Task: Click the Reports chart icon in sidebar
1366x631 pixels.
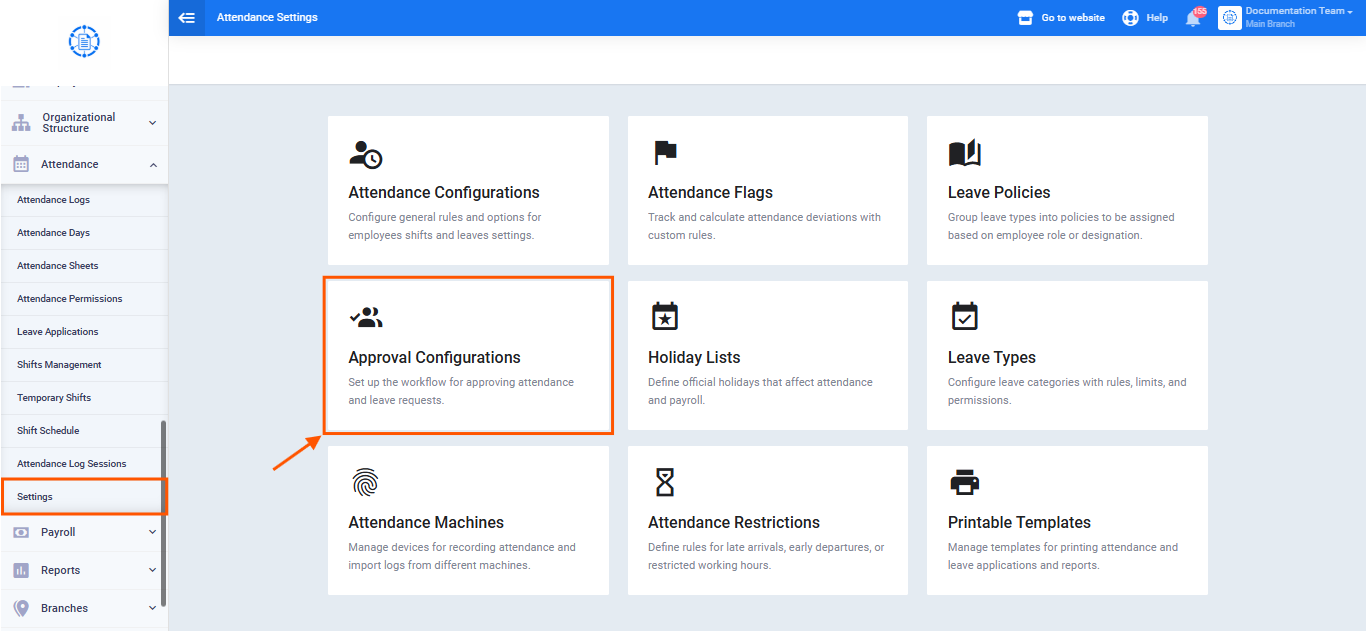Action: pos(21,570)
